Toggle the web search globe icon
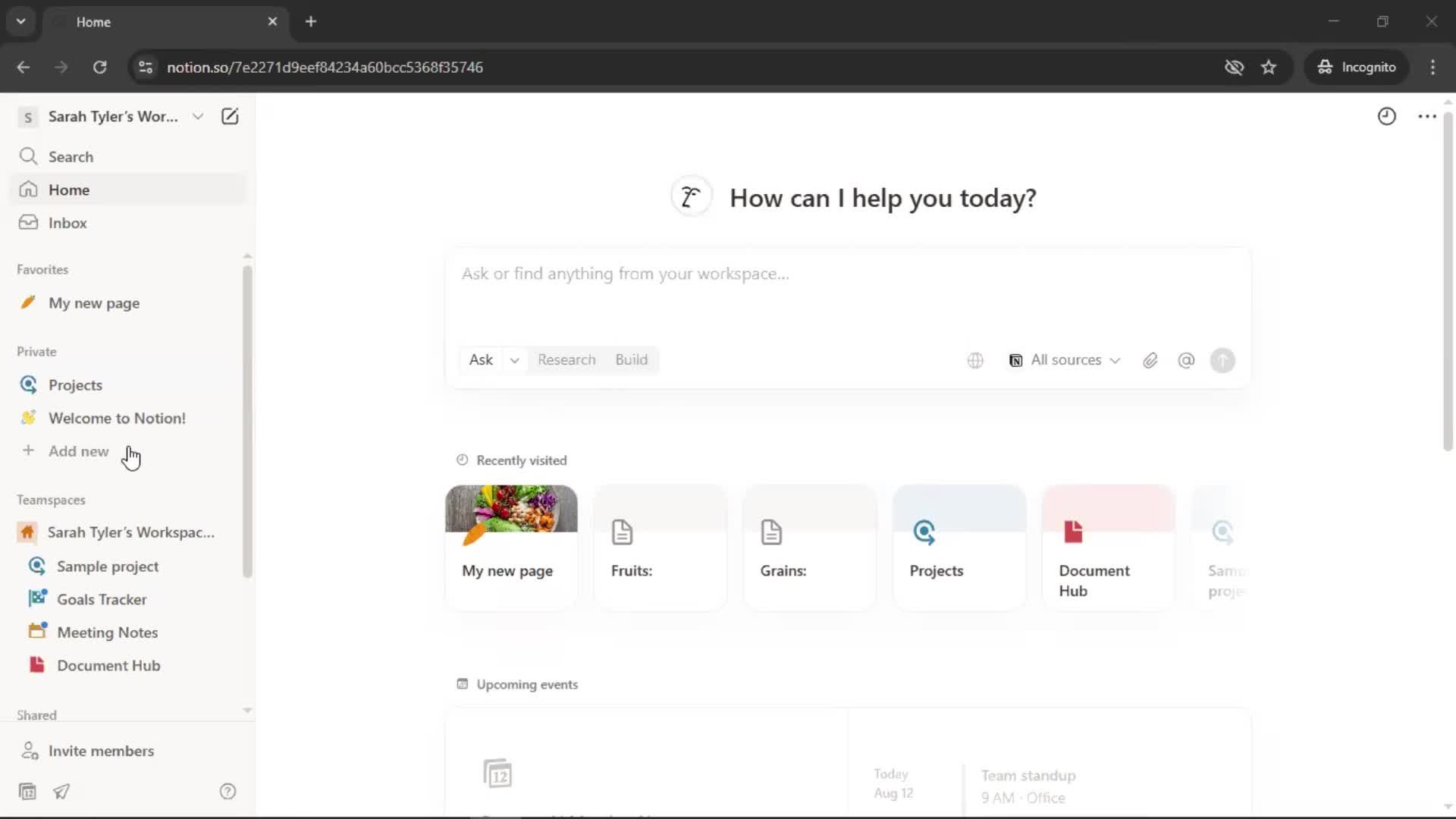1456x819 pixels. click(x=975, y=360)
